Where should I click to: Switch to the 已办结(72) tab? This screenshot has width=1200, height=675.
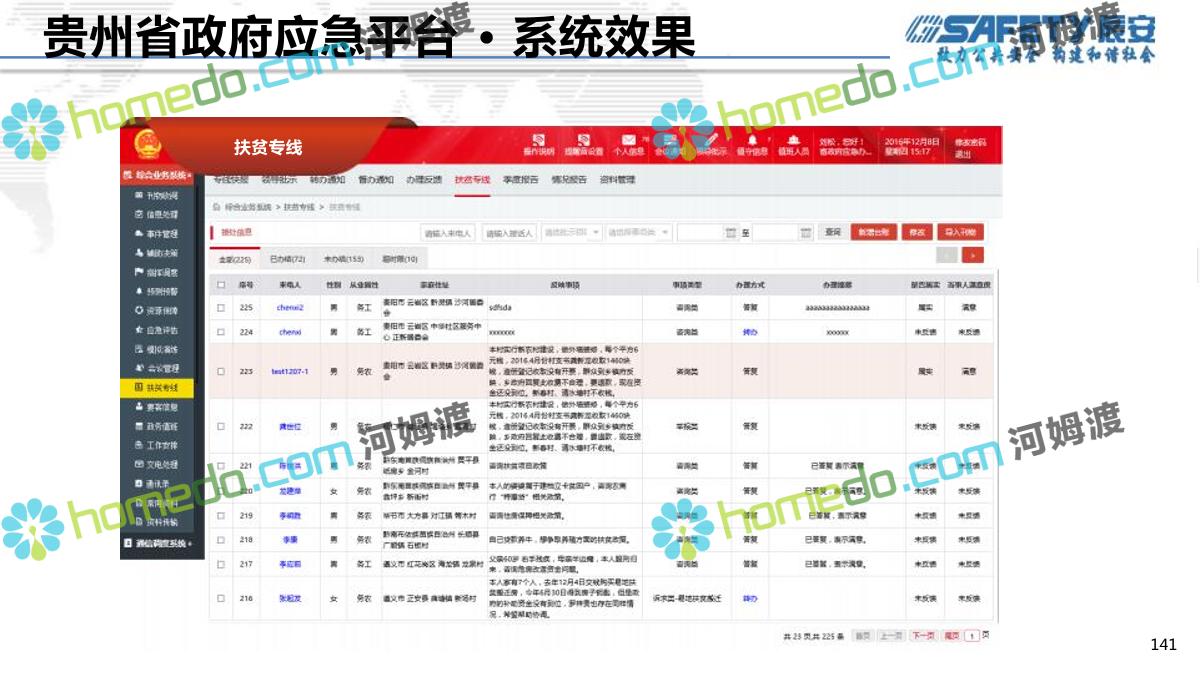coord(287,259)
